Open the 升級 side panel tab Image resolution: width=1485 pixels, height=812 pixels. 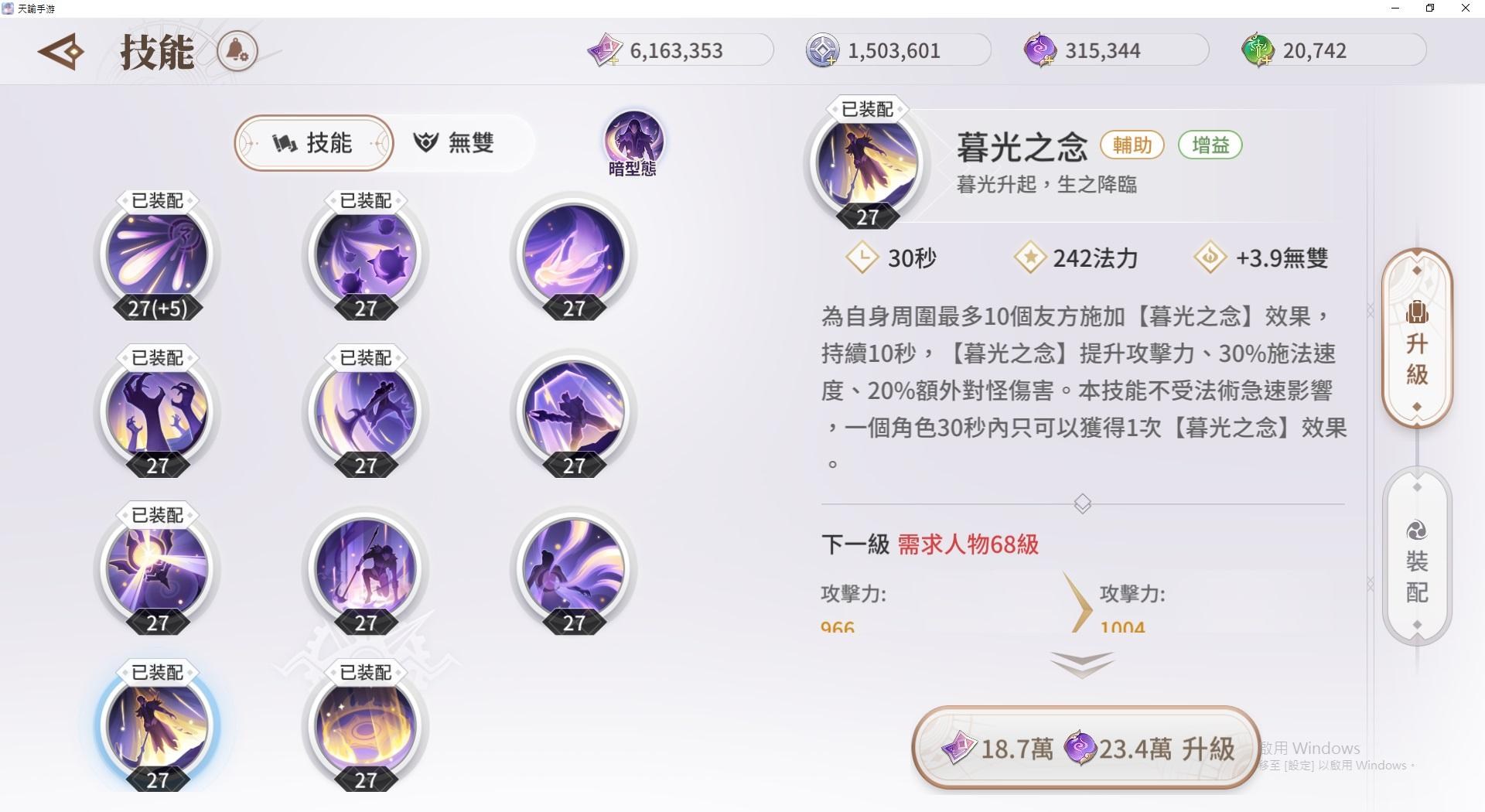coord(1417,338)
